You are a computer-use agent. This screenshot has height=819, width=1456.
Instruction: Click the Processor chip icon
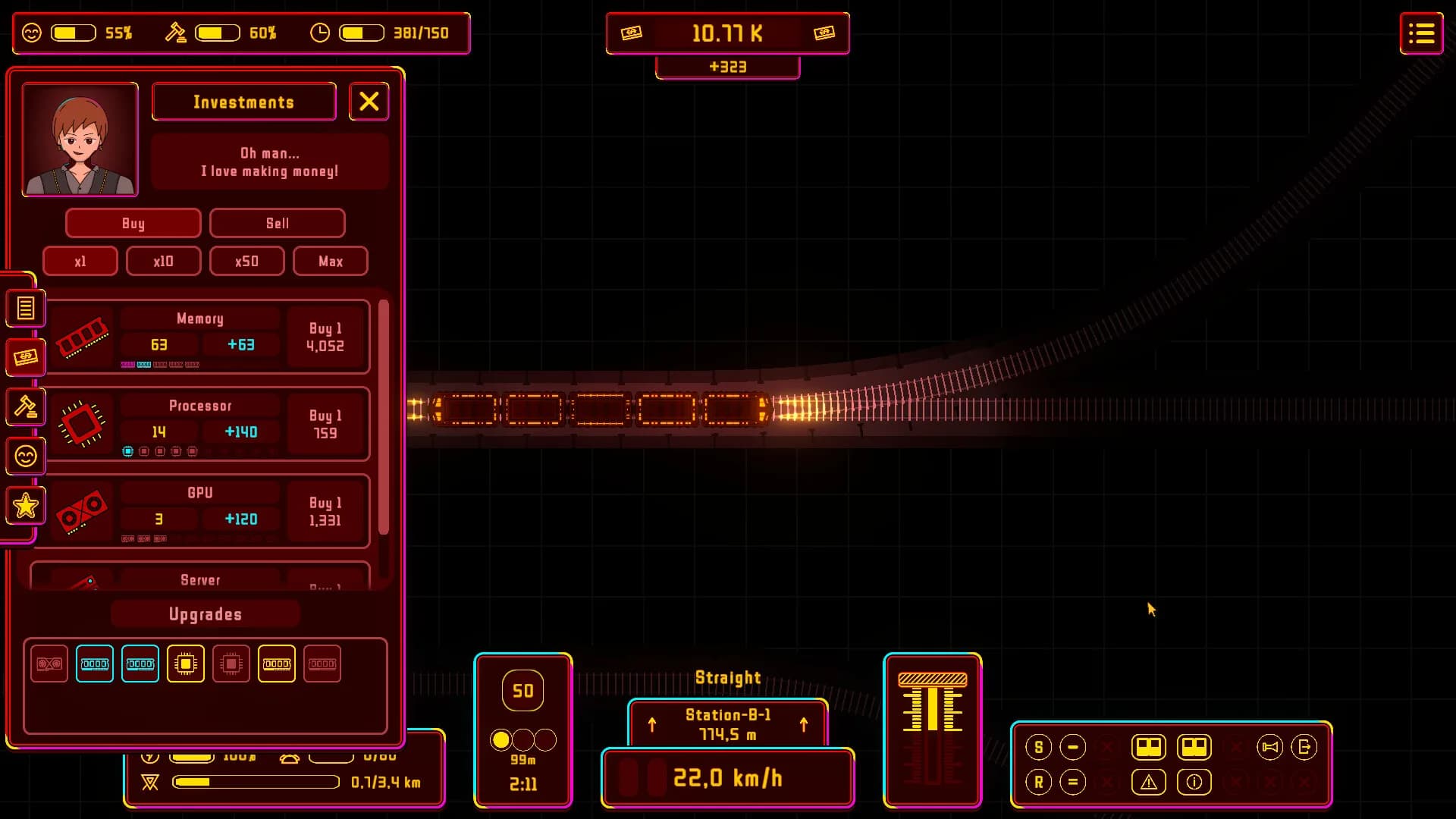[82, 423]
